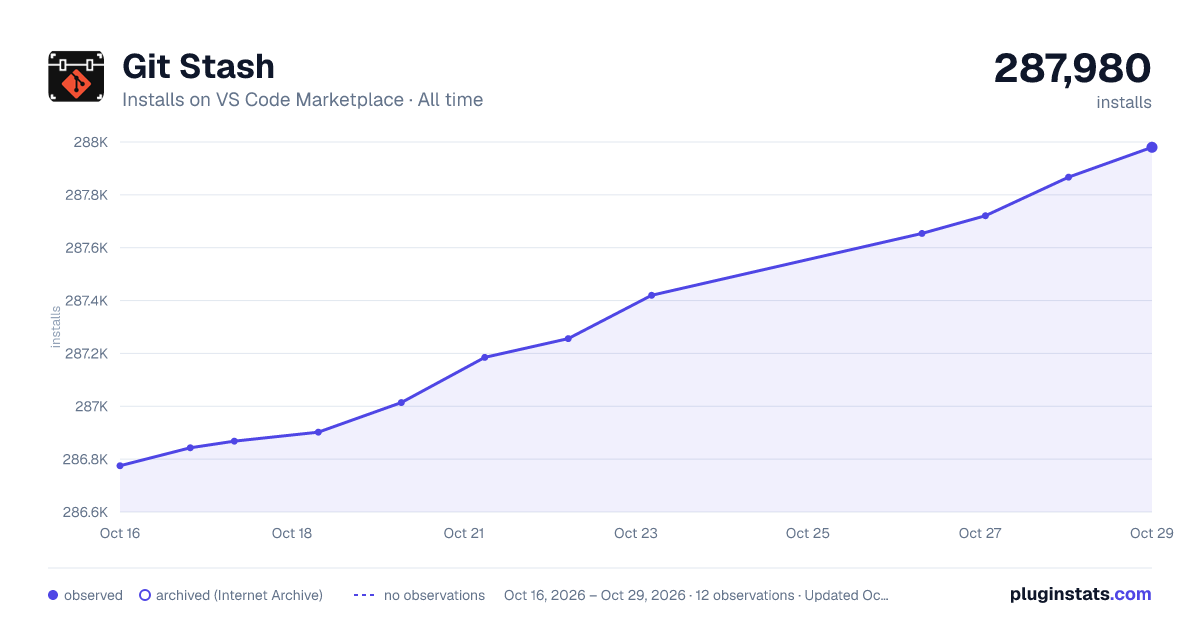Click the no observations legend label

coord(434,595)
